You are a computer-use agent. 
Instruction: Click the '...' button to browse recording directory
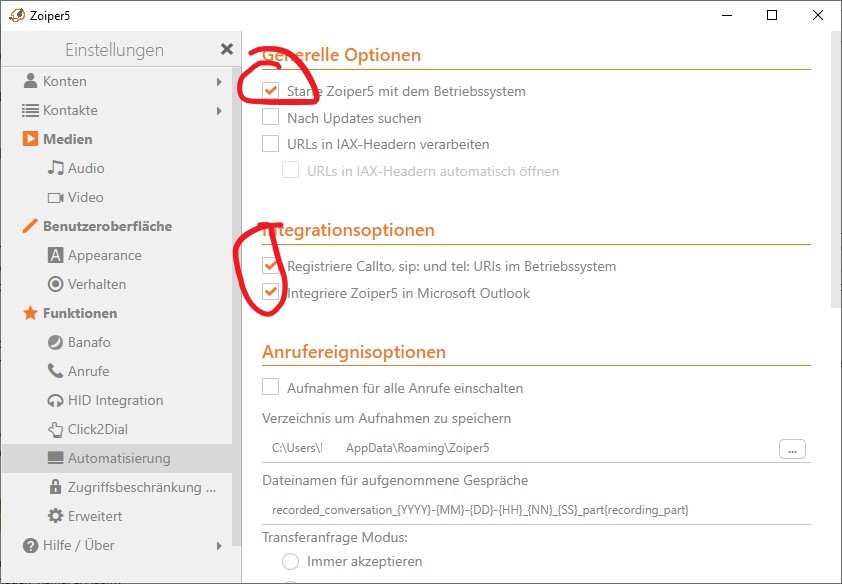click(792, 449)
